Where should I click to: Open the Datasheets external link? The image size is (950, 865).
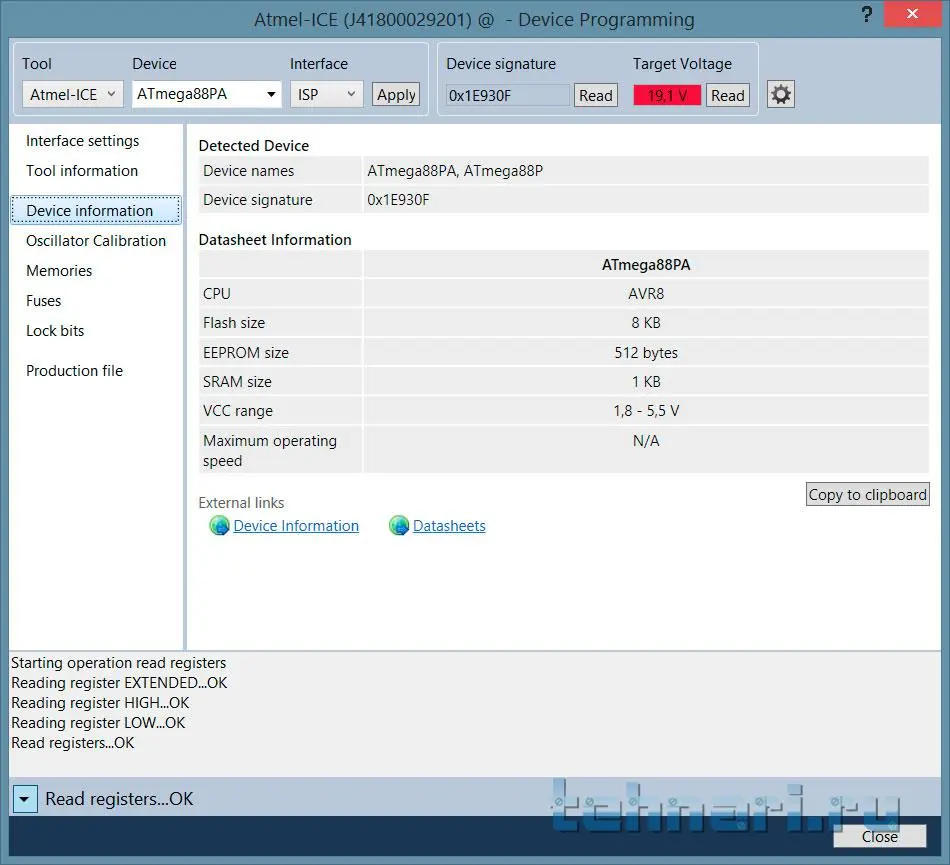pyautogui.click(x=449, y=526)
